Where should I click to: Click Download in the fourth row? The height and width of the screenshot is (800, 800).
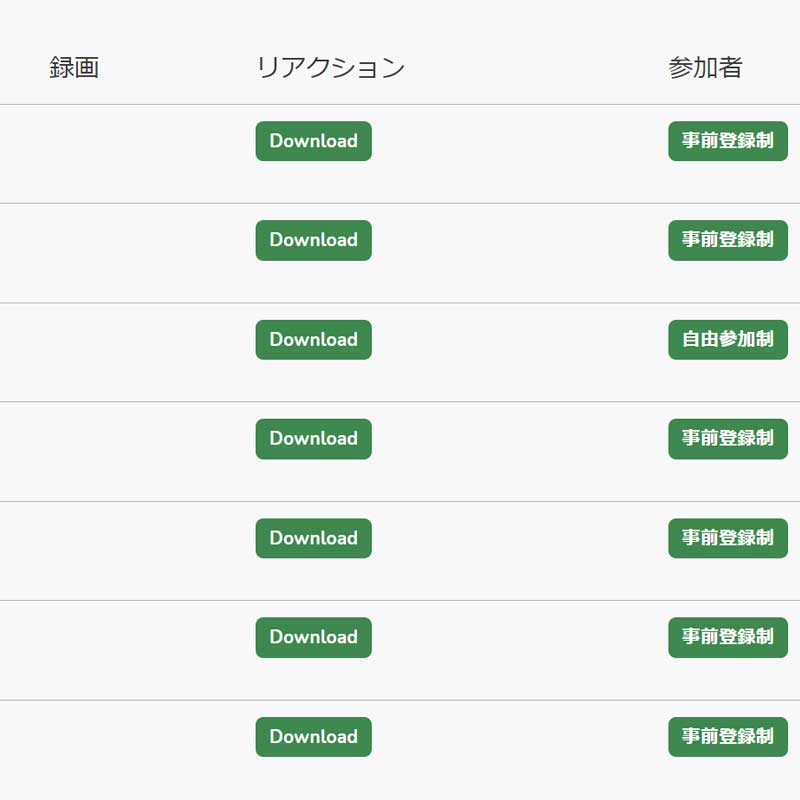click(313, 438)
